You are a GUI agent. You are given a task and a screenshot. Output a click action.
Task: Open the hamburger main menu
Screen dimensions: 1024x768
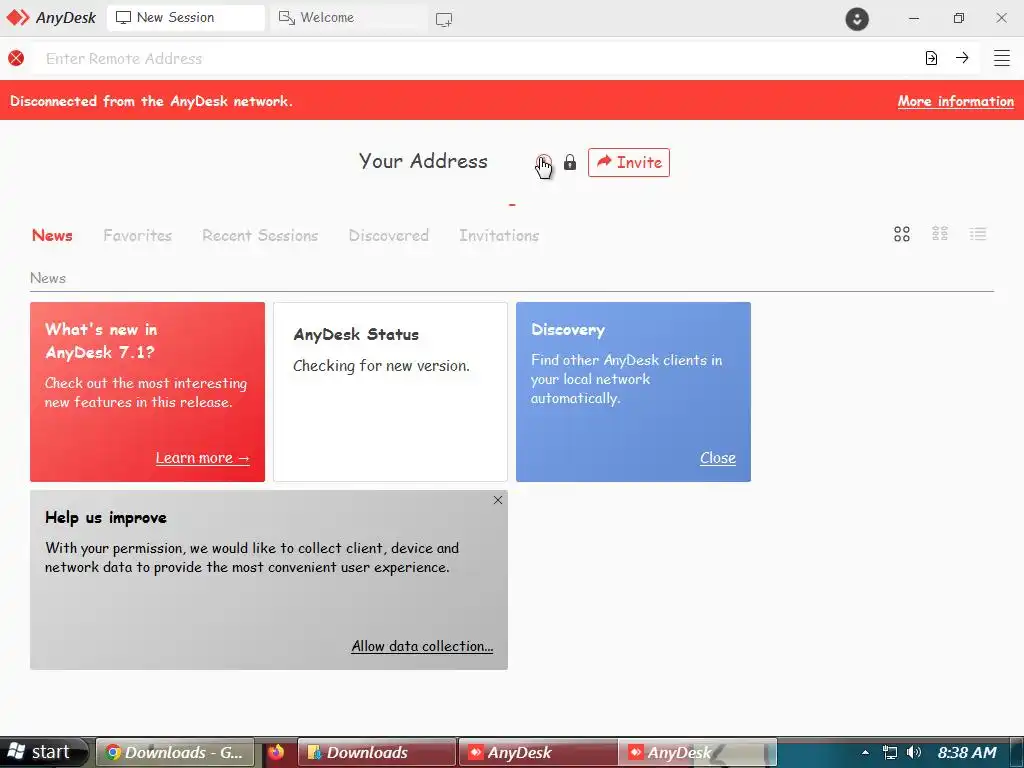click(x=1002, y=58)
